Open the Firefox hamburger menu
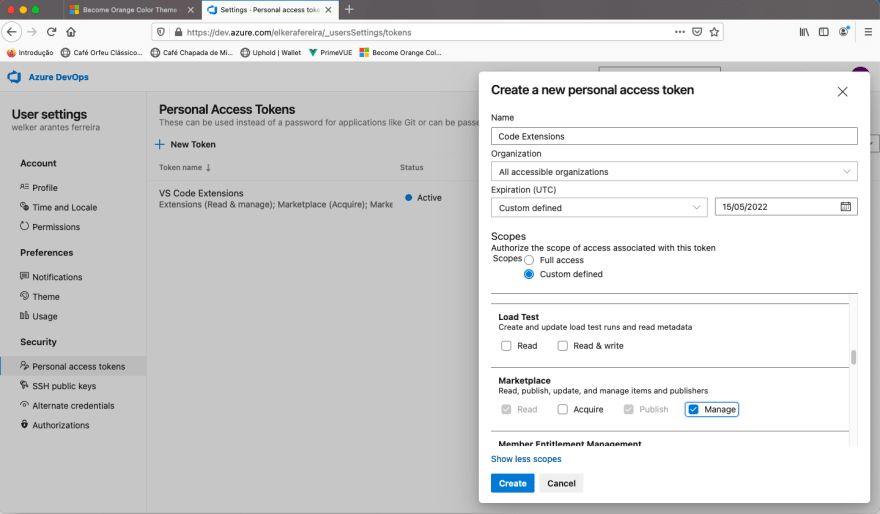Image resolution: width=880 pixels, height=514 pixels. [x=868, y=32]
